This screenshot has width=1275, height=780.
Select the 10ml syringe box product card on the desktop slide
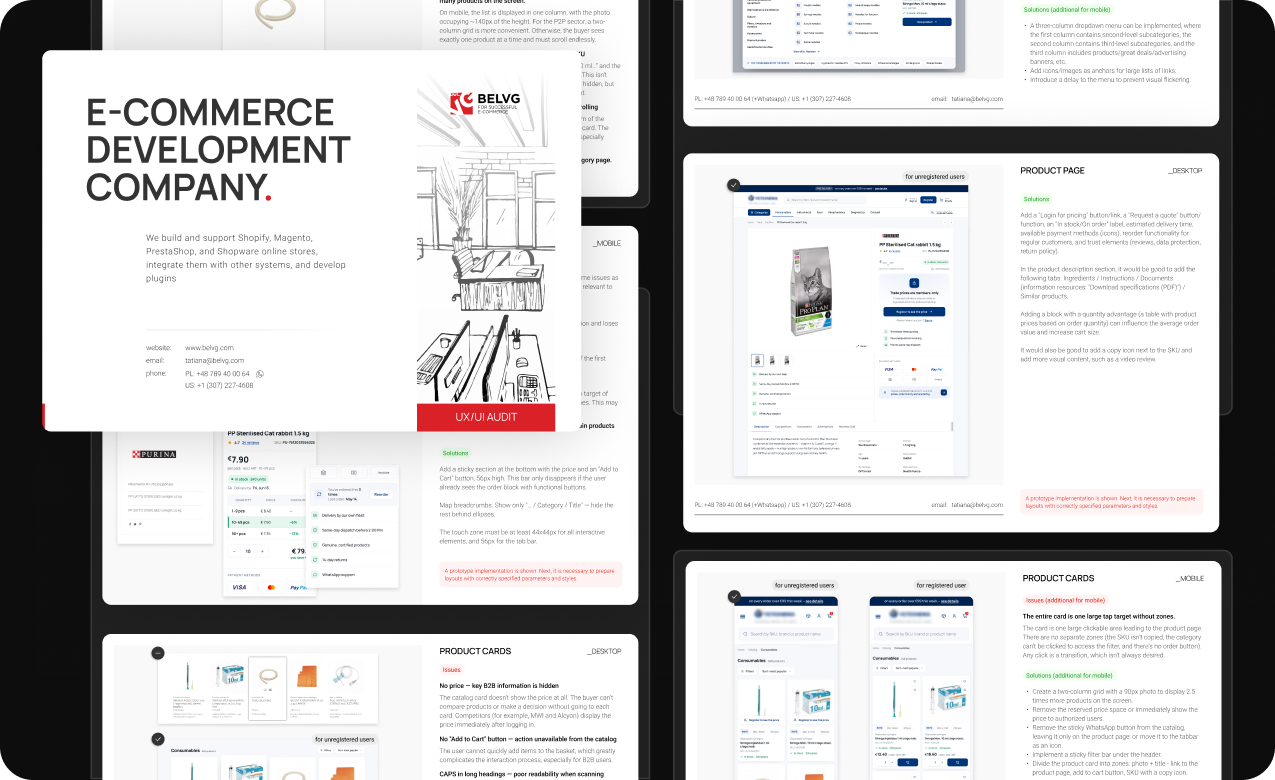230,690
